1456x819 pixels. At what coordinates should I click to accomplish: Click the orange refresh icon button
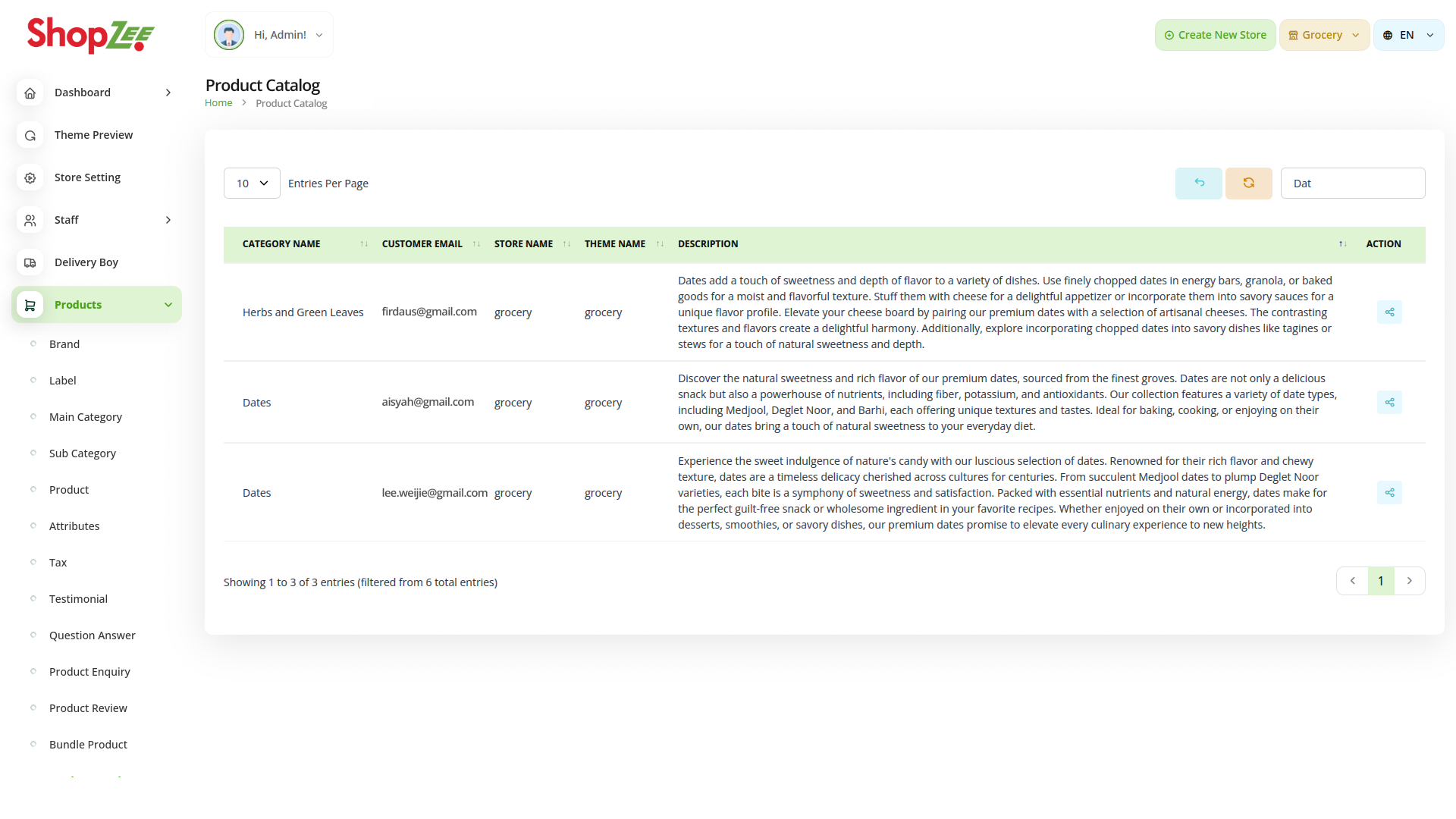(1248, 184)
